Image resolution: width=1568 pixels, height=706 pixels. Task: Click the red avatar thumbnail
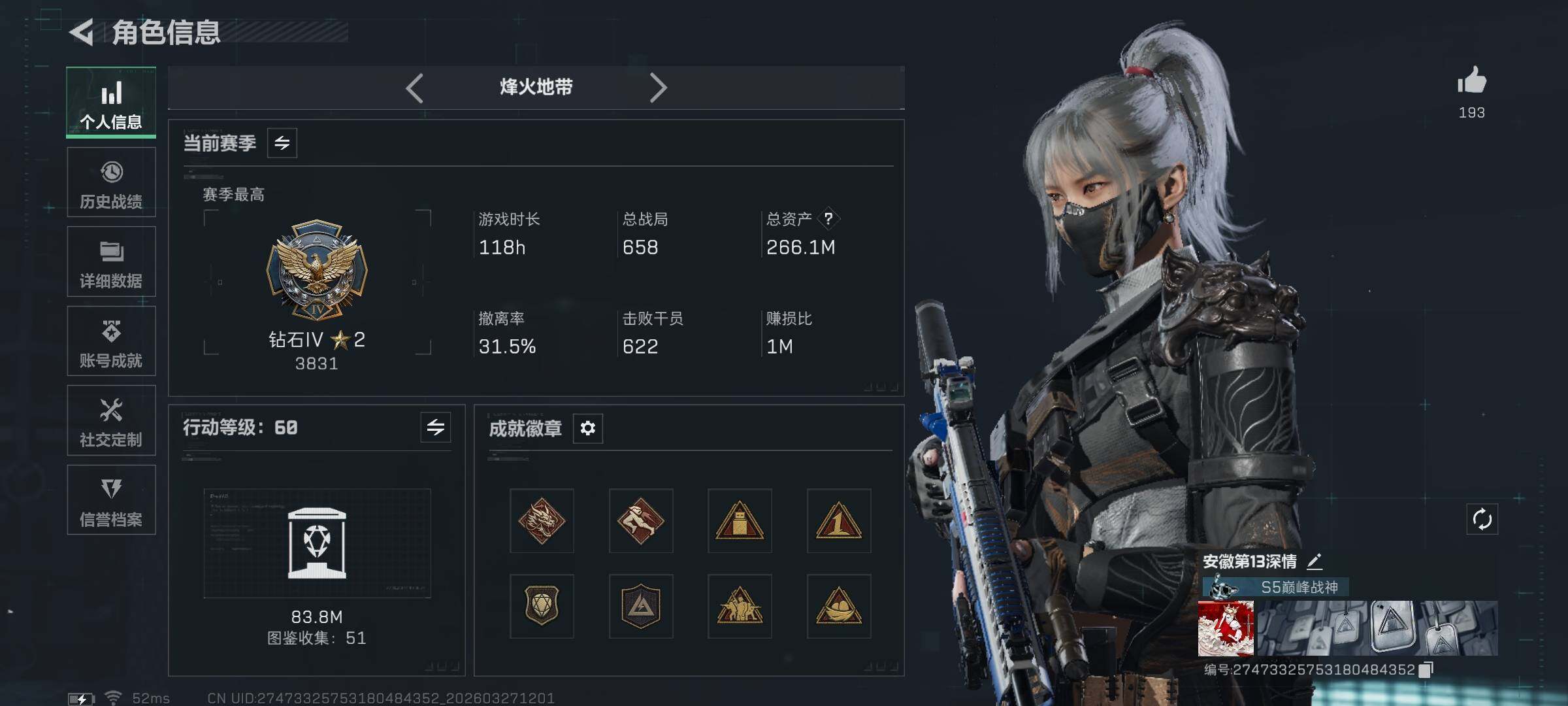pyautogui.click(x=1226, y=628)
